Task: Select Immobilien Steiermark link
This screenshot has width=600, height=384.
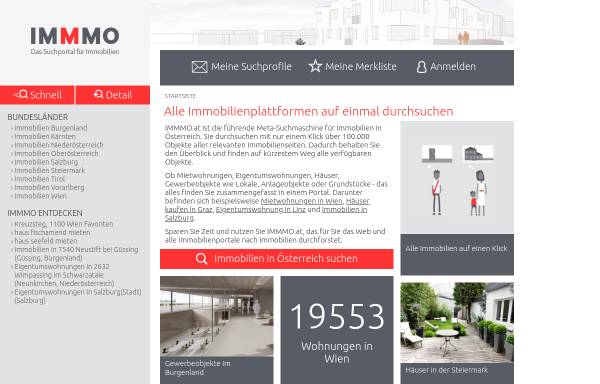Action: [x=50, y=170]
